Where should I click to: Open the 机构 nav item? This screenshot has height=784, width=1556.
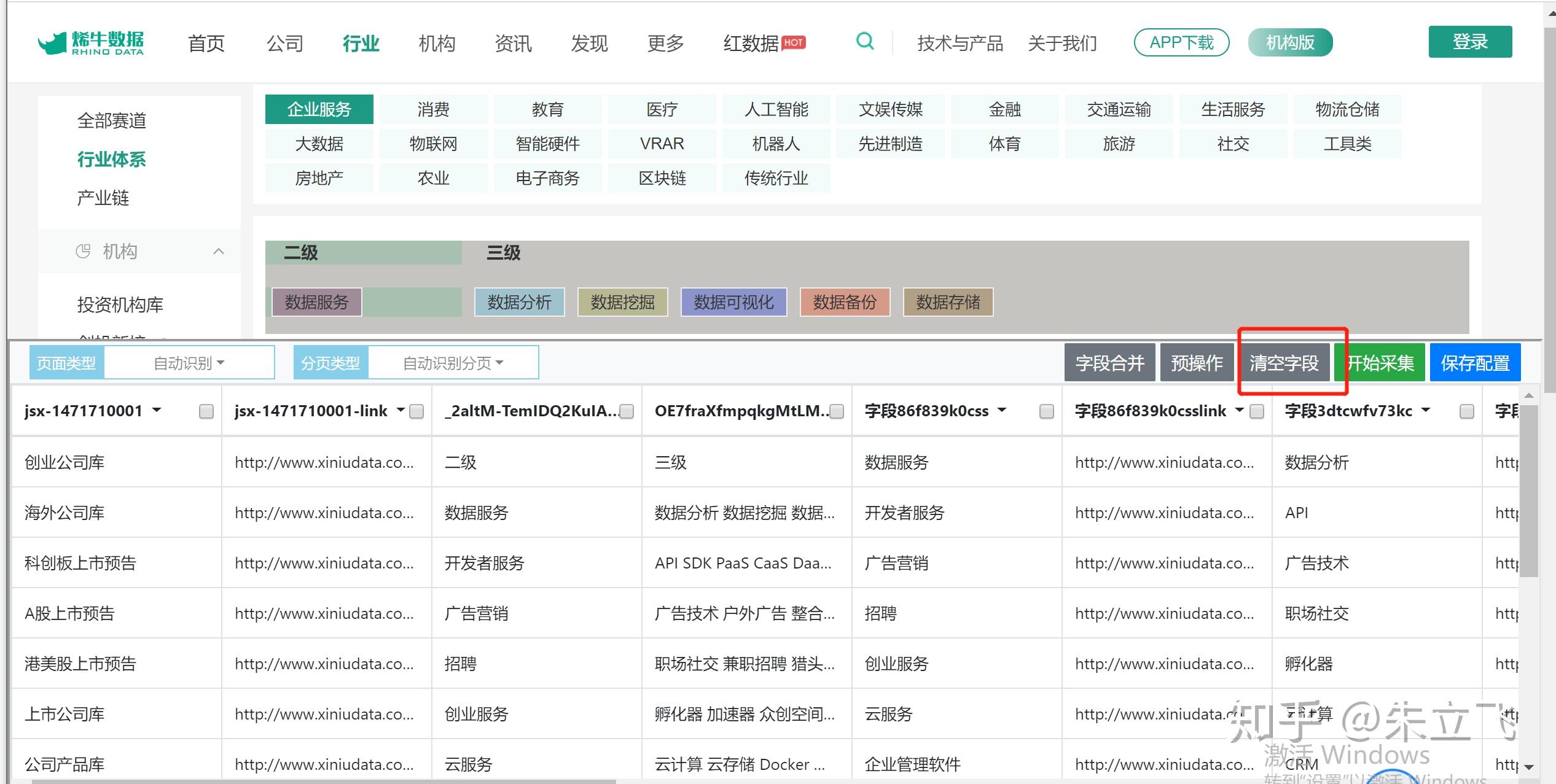[x=437, y=43]
